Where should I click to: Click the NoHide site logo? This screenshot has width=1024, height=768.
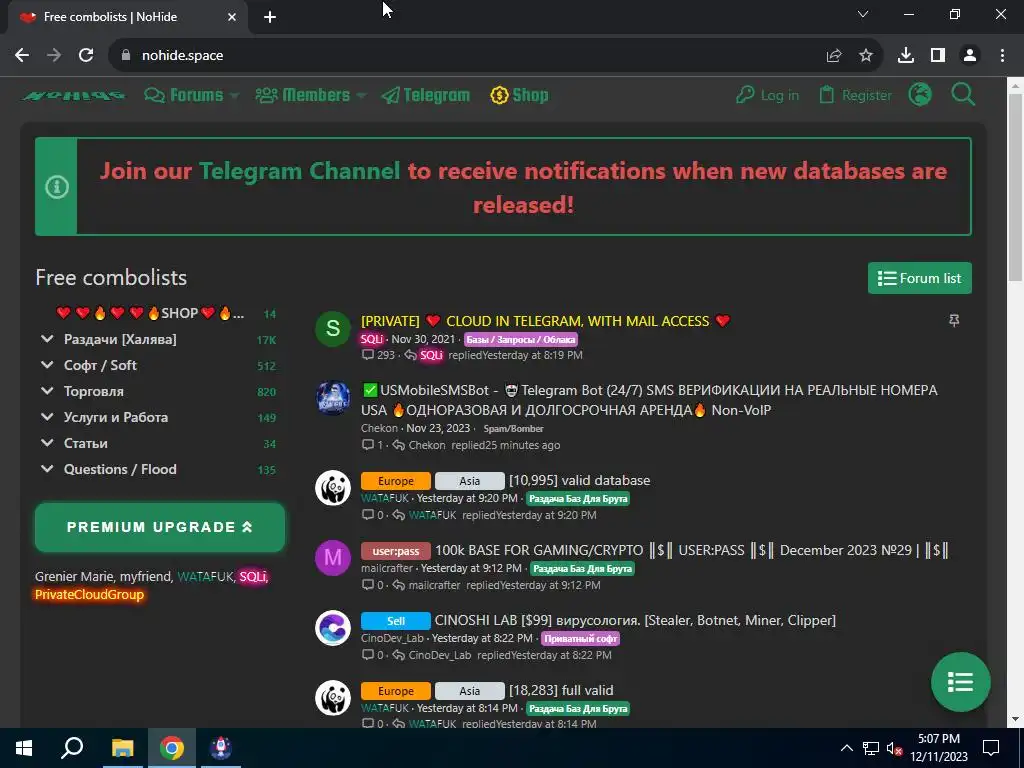(74, 95)
